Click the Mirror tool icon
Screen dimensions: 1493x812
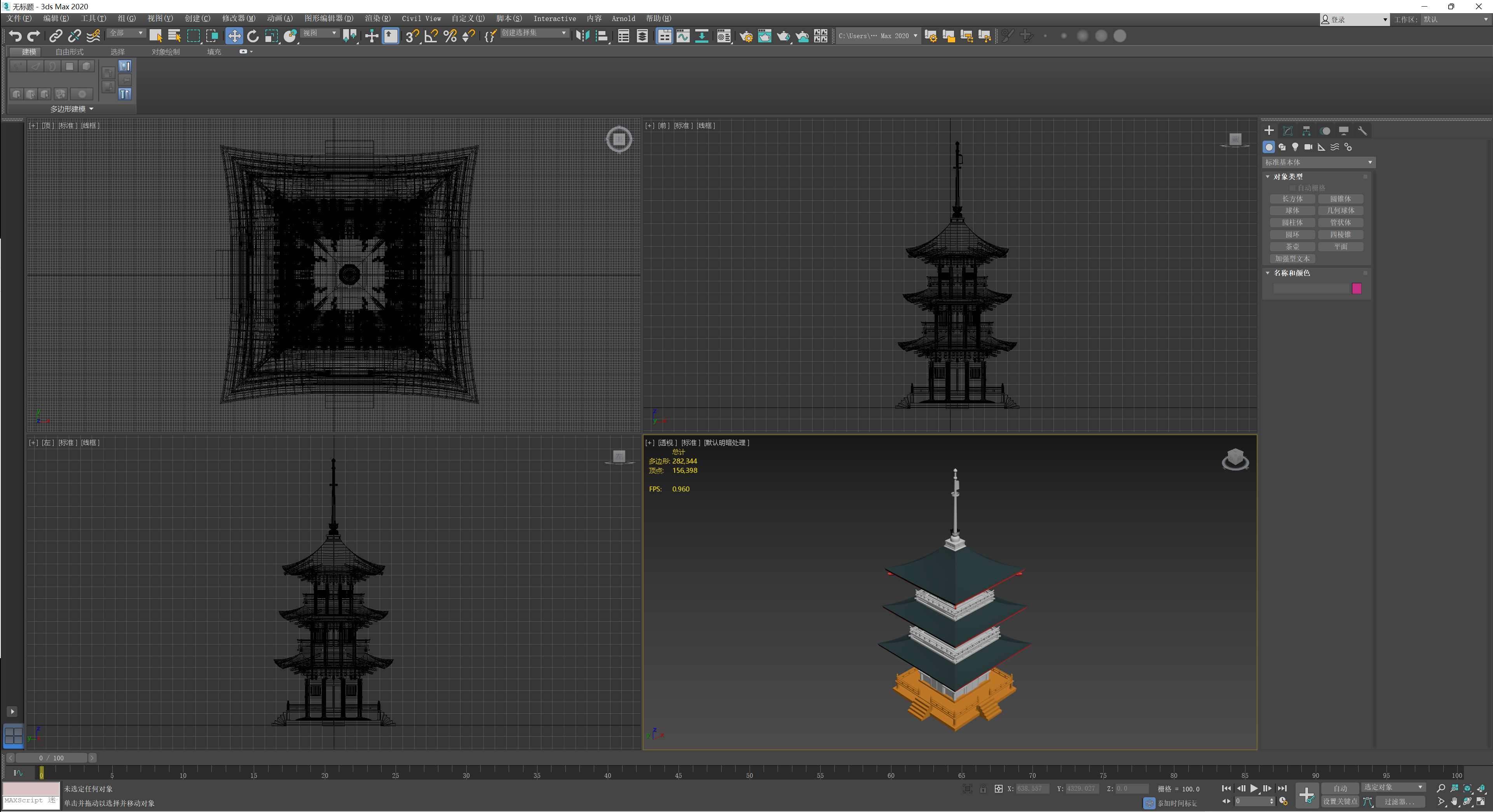point(583,36)
